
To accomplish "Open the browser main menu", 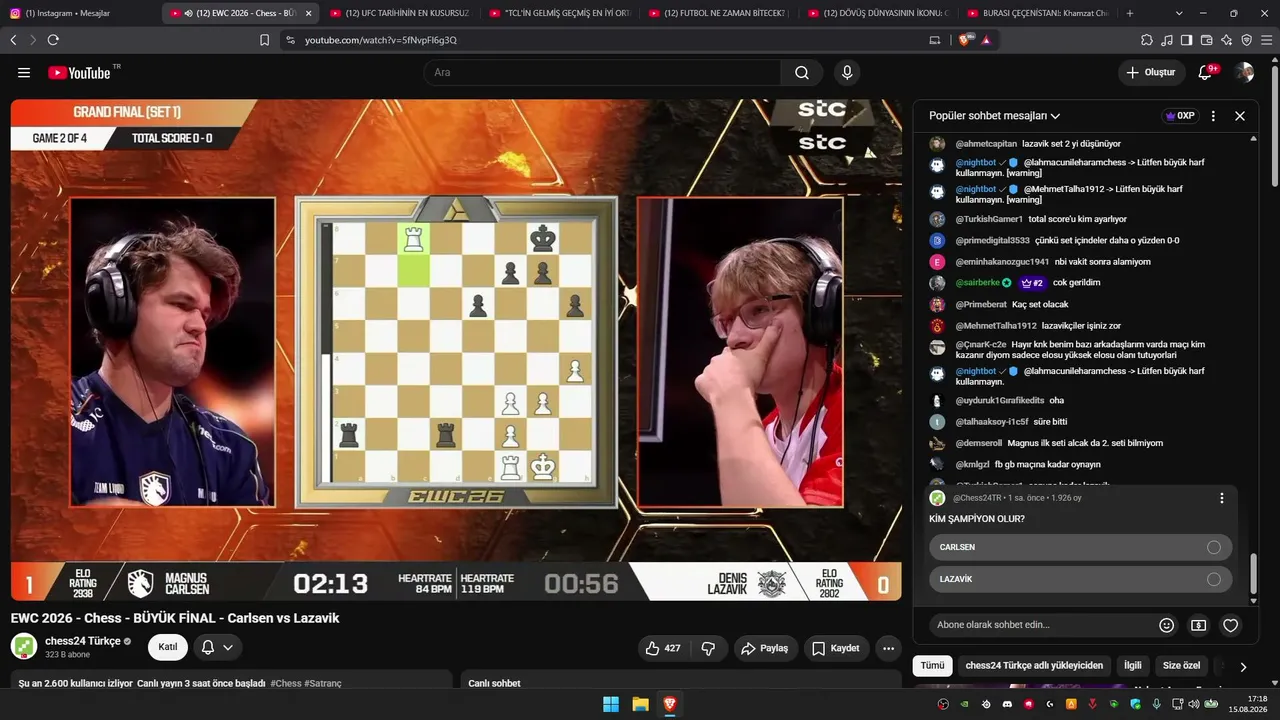I will coord(1266,40).
